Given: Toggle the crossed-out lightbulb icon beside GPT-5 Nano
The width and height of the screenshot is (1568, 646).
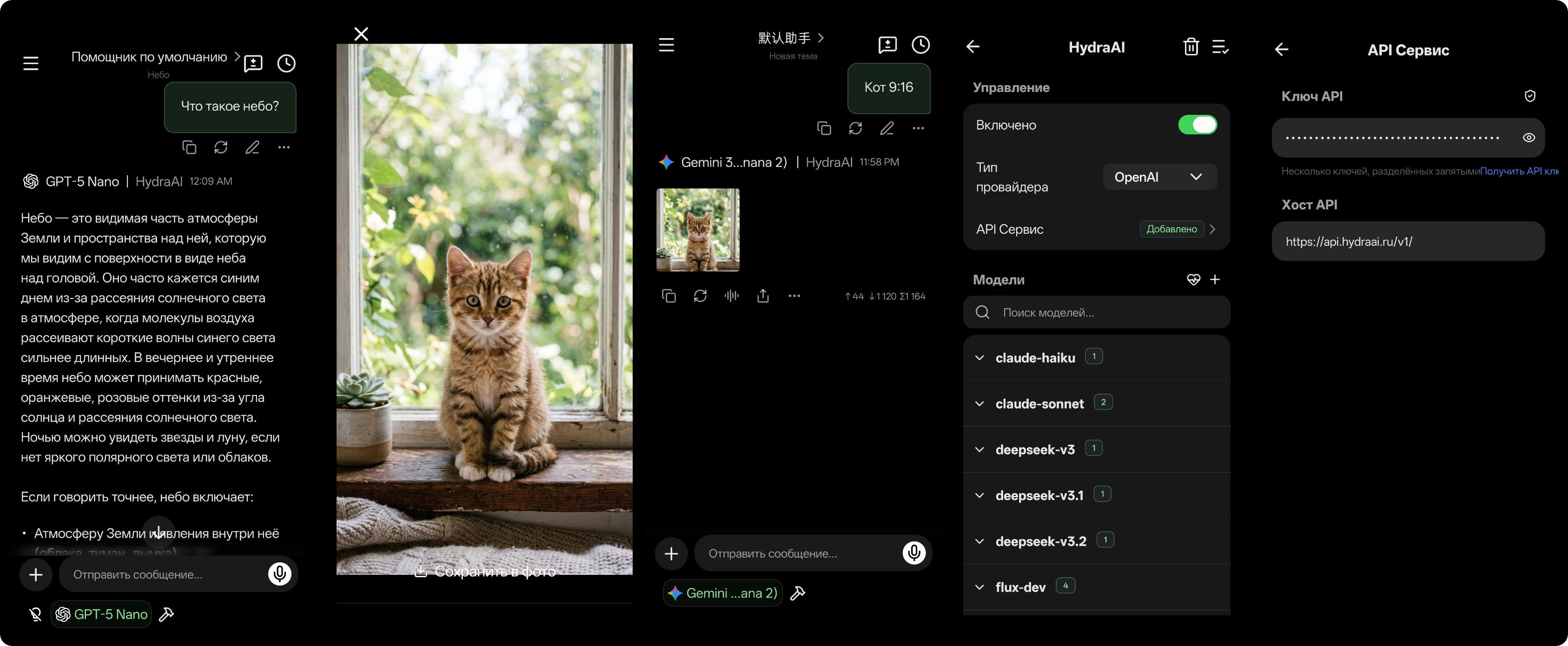Looking at the screenshot, I should [x=35, y=614].
